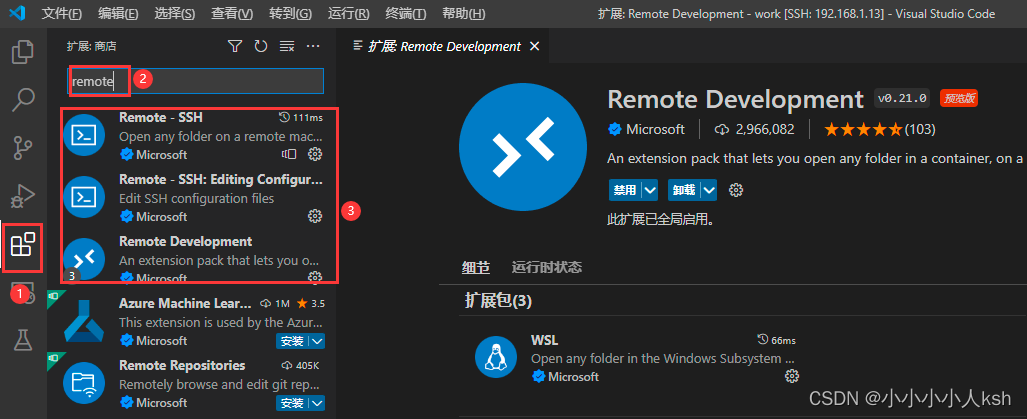
Task: Open the Testing flask icon view
Action: [24, 340]
